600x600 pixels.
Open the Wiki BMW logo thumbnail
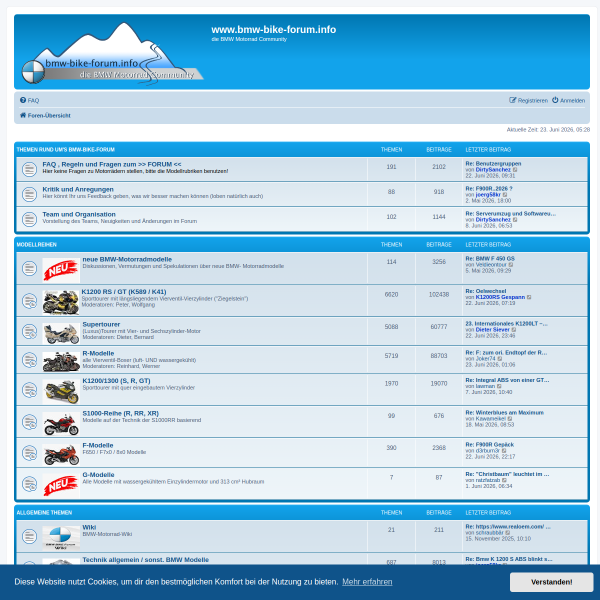(x=61, y=538)
